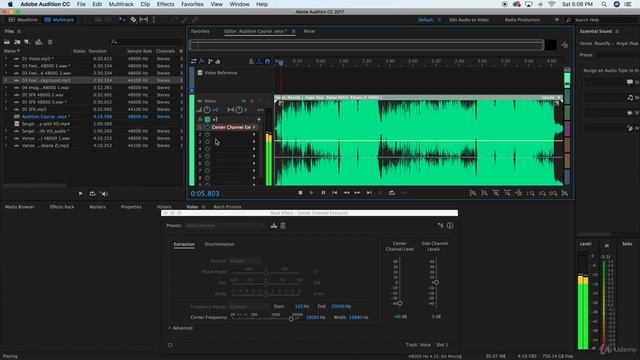Toggle power button of effect slot 2

pos(207,134)
